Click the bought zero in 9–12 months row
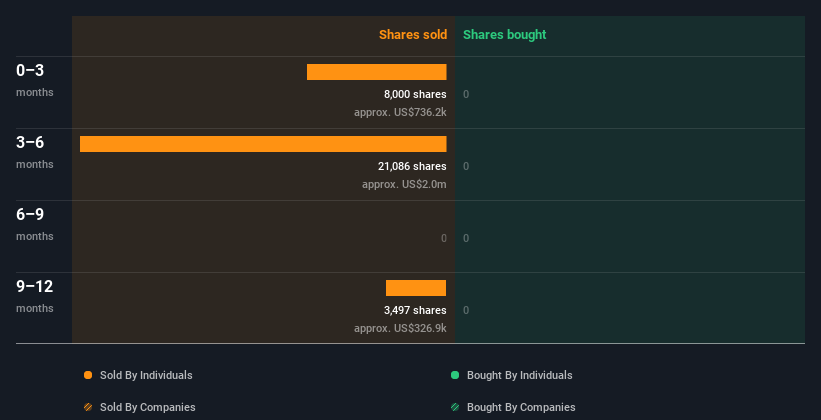This screenshot has height=420, width=821. (466, 310)
